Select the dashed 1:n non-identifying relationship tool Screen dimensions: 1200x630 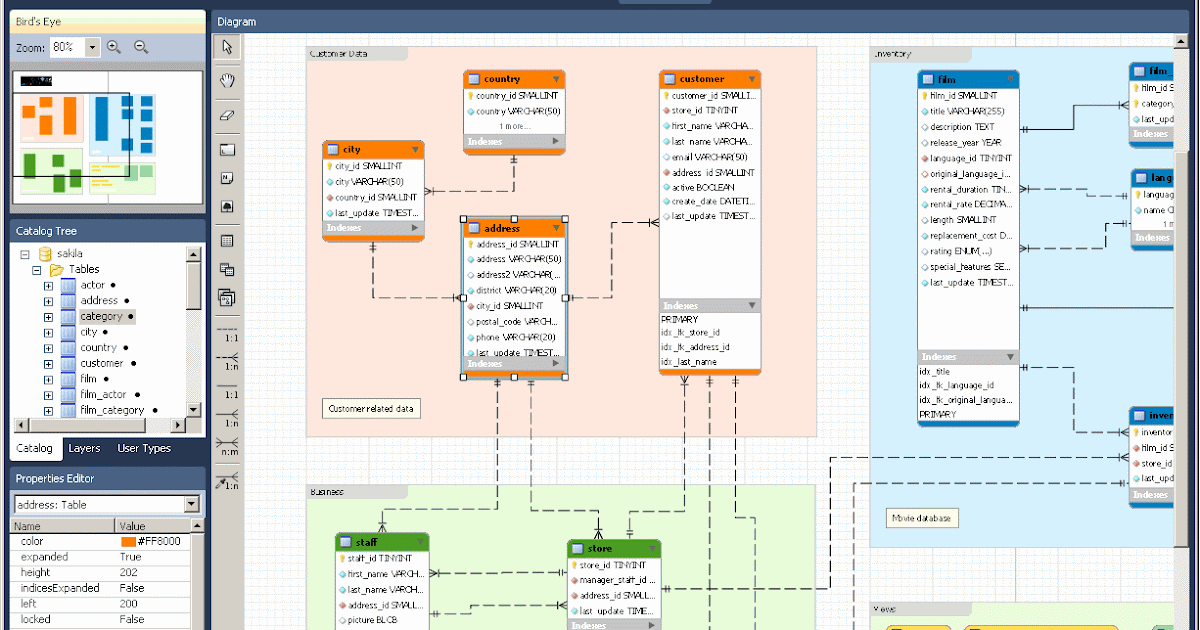(x=230, y=362)
